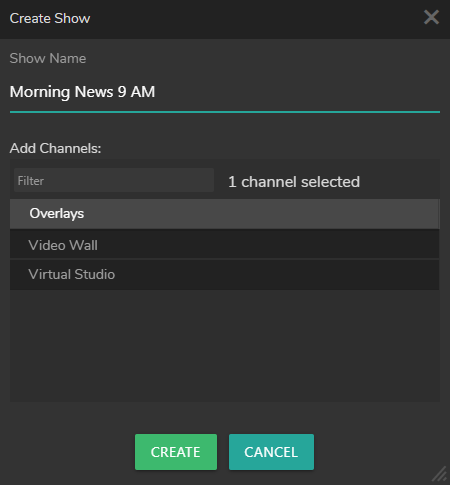Click the "Show Name" field label

click(x=48, y=59)
